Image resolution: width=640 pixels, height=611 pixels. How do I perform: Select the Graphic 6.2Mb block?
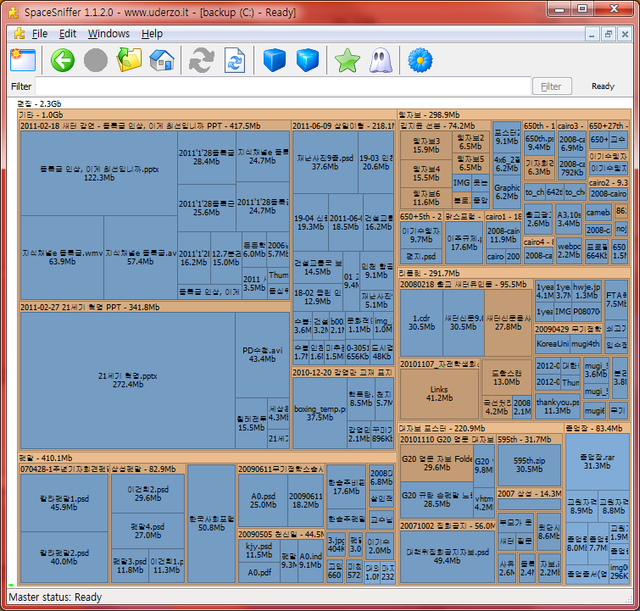(507, 192)
